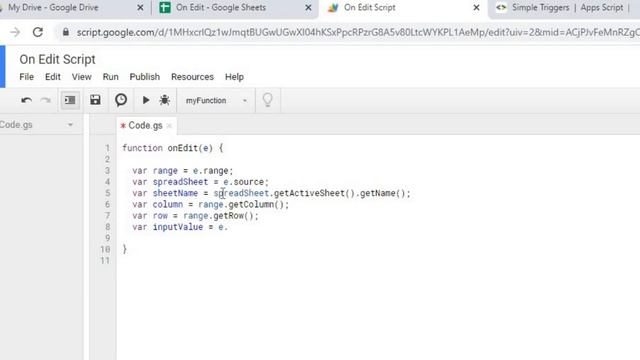Click the On Edit Script project title
This screenshot has height=360, width=640.
tap(58, 60)
